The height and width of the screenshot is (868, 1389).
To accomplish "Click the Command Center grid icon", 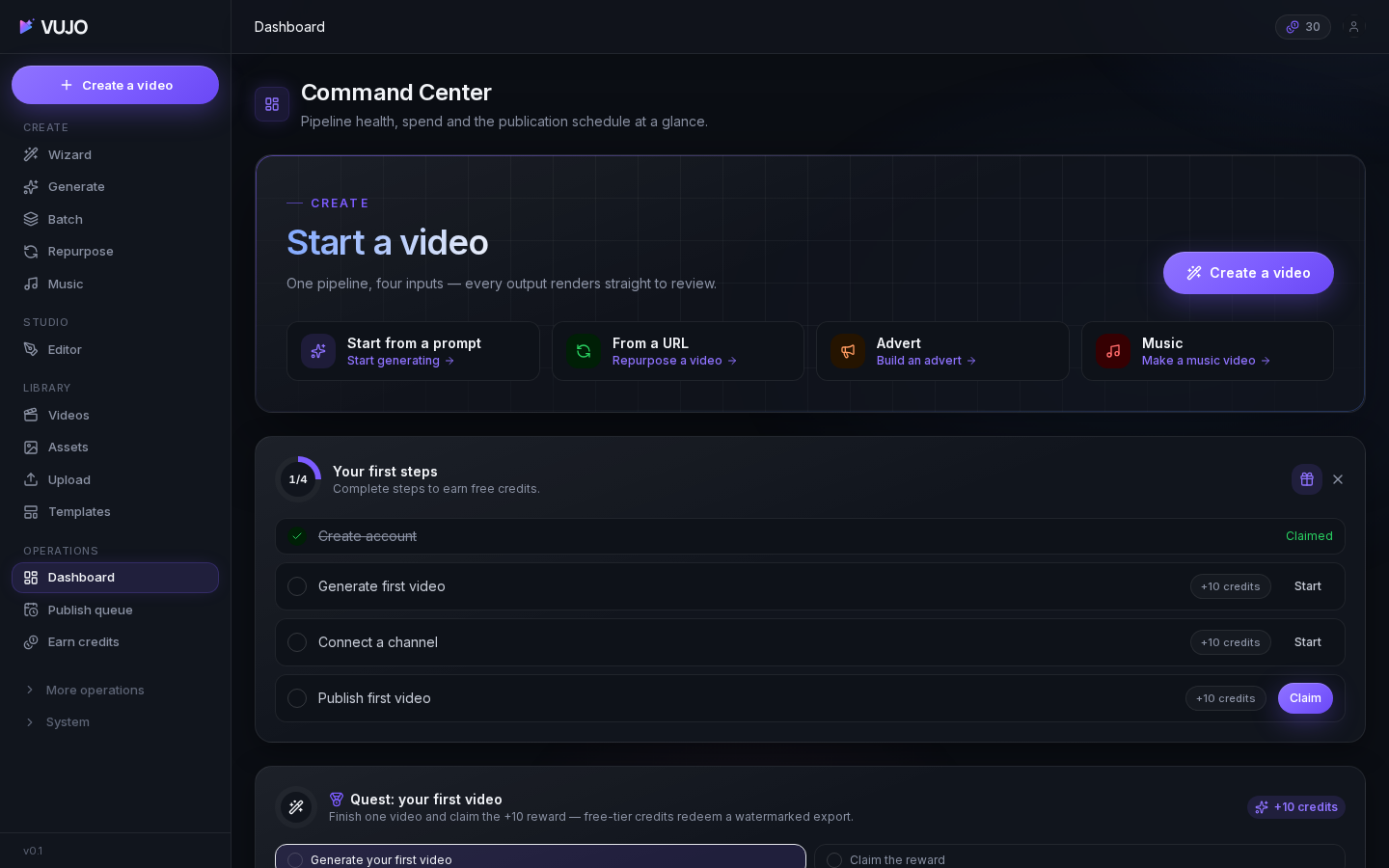I will 272,104.
